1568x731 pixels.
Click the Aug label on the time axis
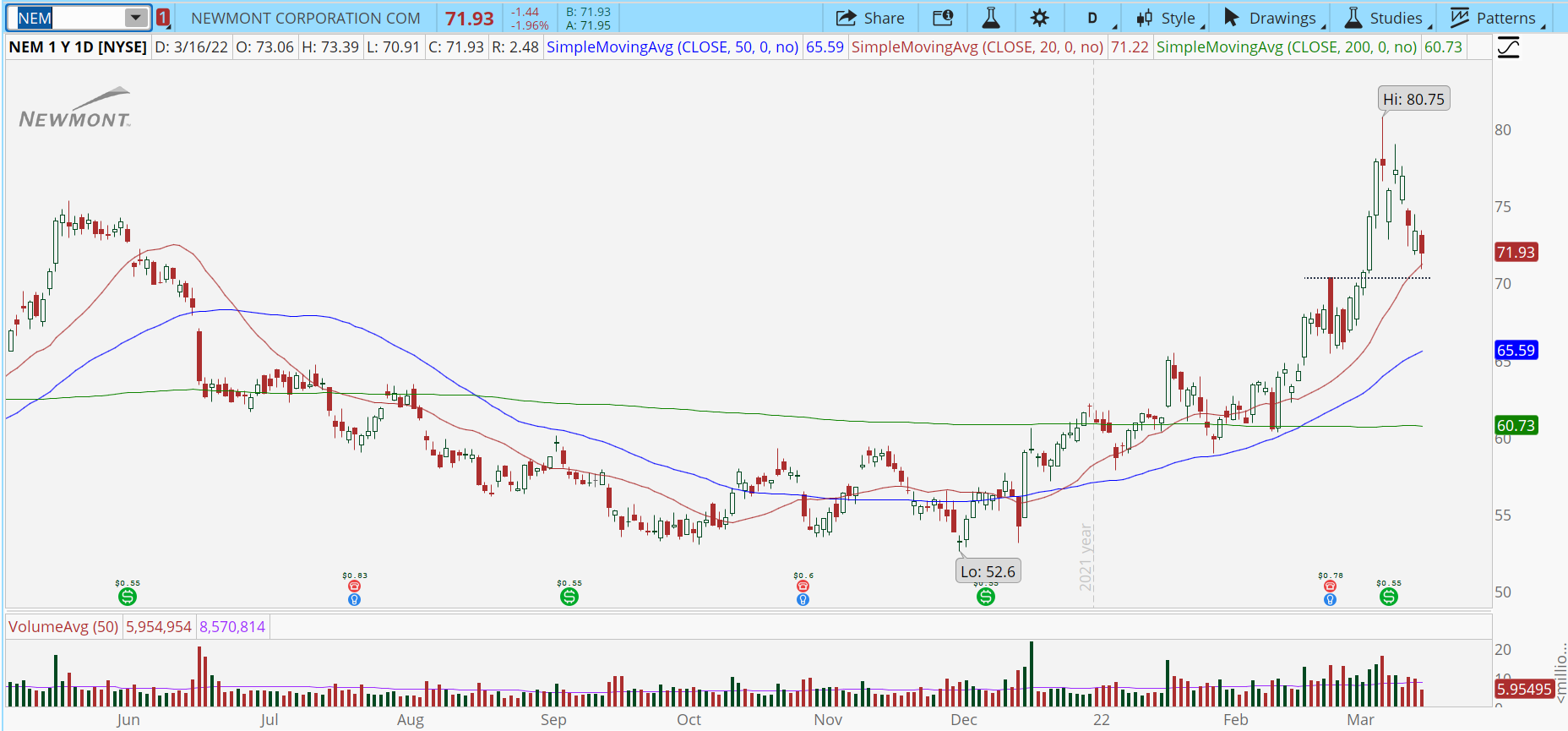pyautogui.click(x=411, y=720)
